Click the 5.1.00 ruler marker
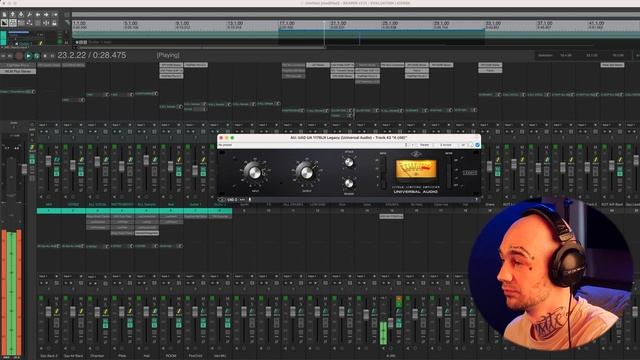640x360 pixels. (x=131, y=23)
